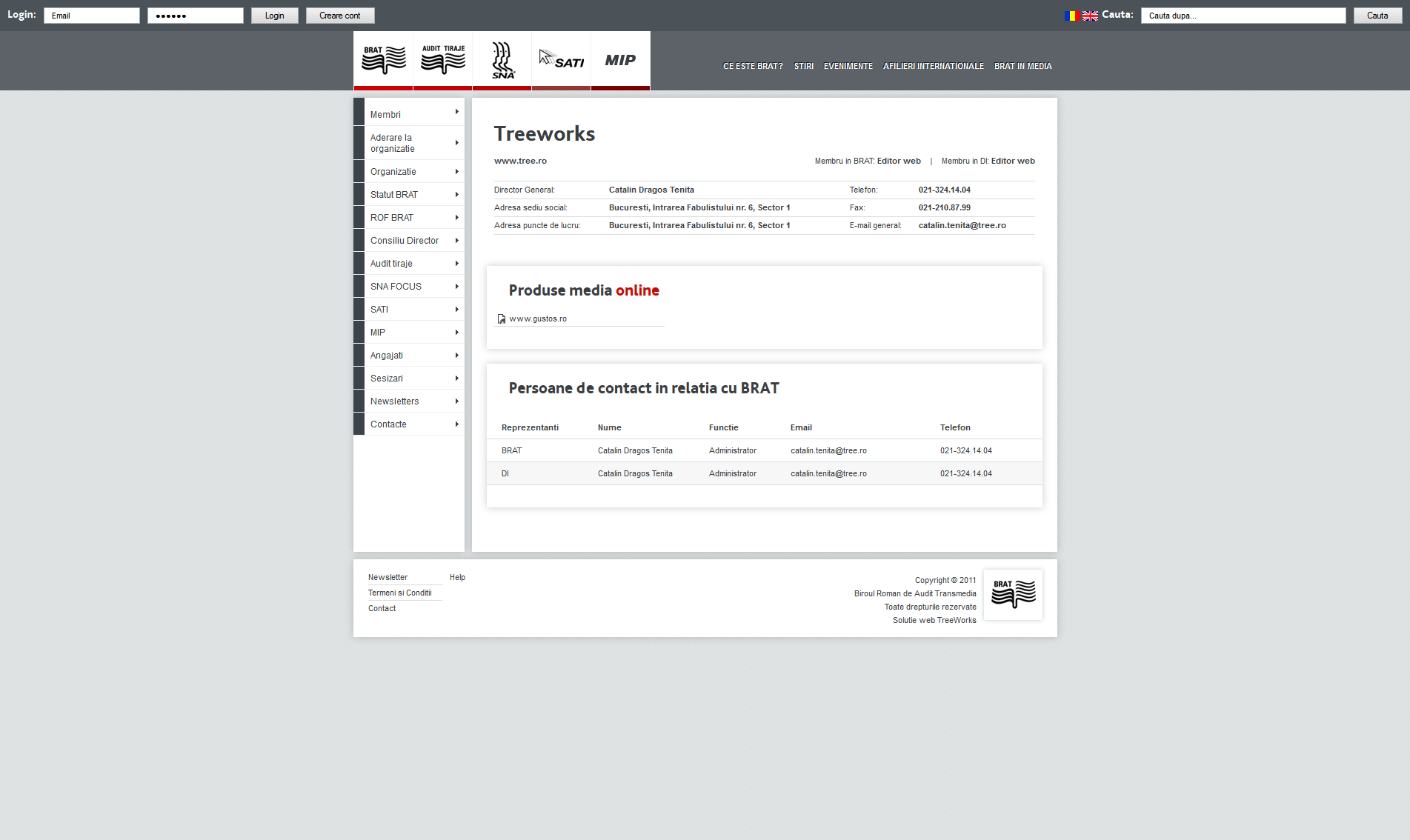This screenshot has width=1410, height=840.
Task: Open the SNA logo section
Action: (x=502, y=60)
